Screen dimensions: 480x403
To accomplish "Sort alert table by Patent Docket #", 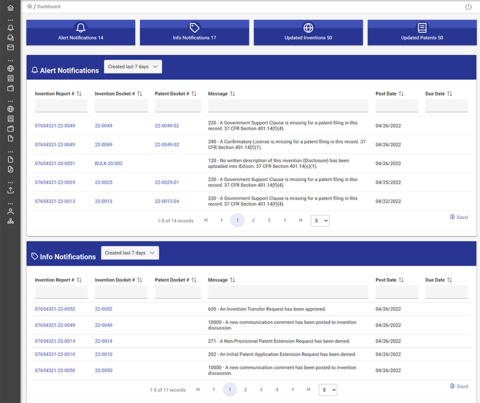I will click(x=194, y=94).
